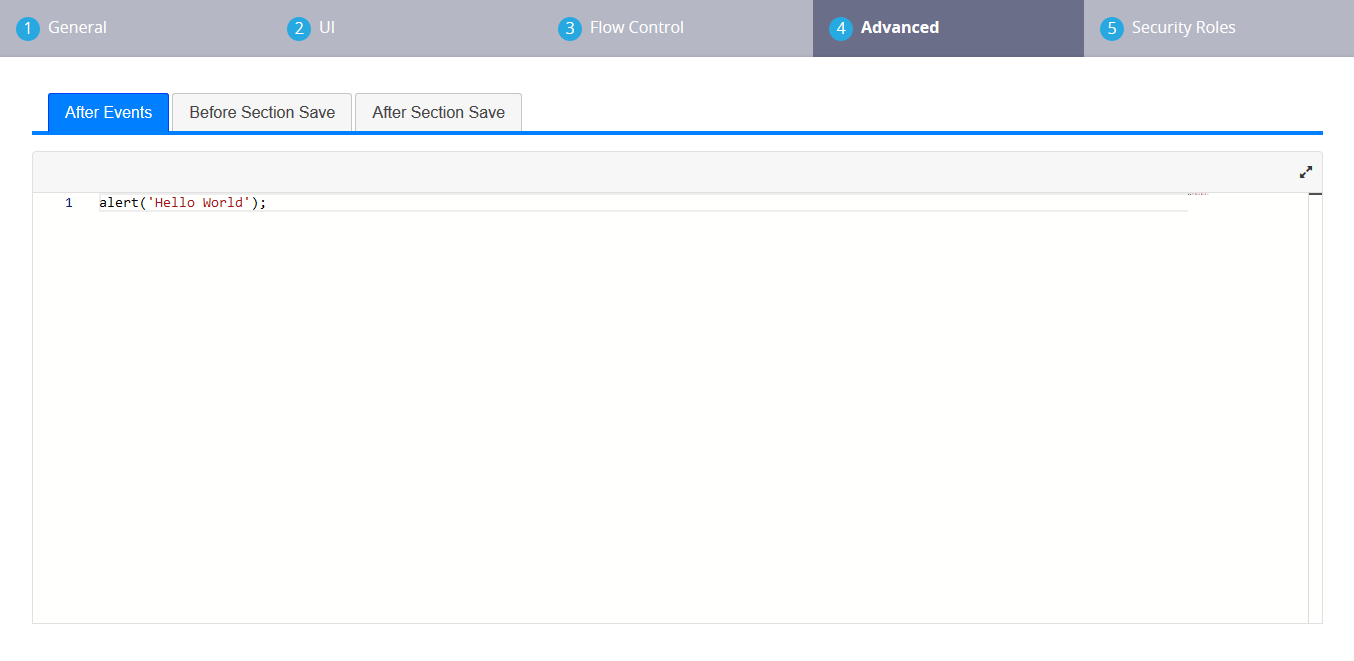Image resolution: width=1354 pixels, height=661 pixels.
Task: Expand the code editor to fullscreen
Action: point(1305,172)
